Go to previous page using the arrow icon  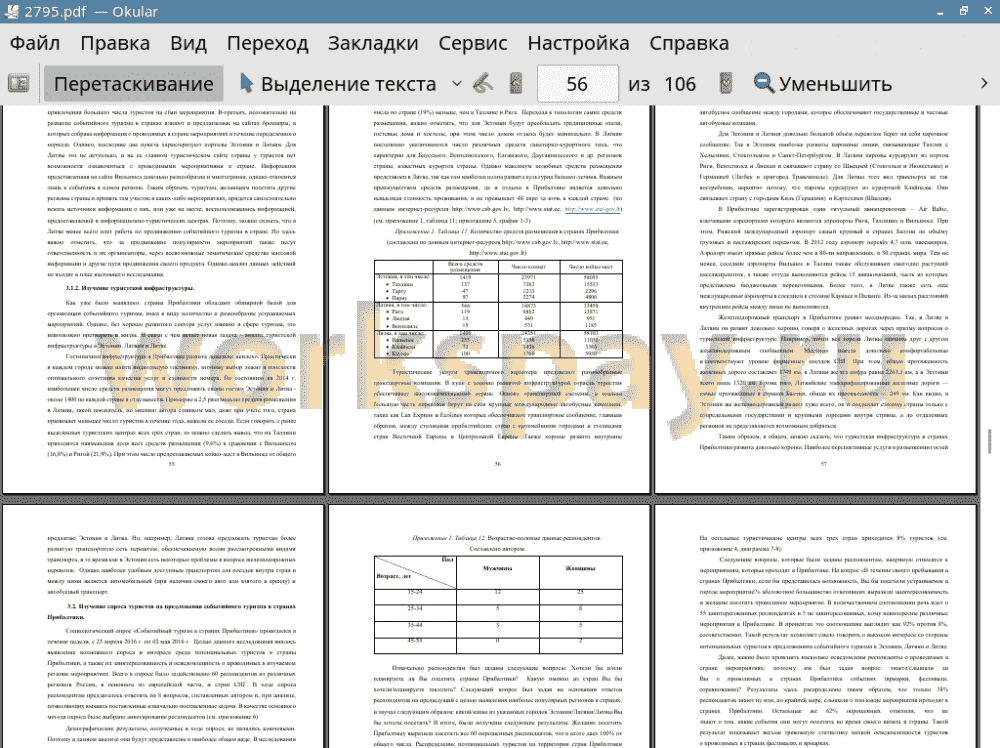517,84
